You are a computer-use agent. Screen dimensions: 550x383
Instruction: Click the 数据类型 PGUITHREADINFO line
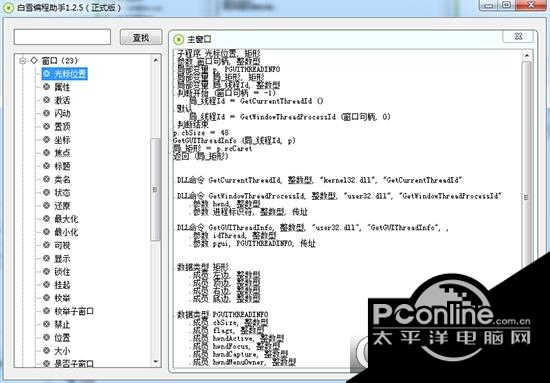pos(222,315)
